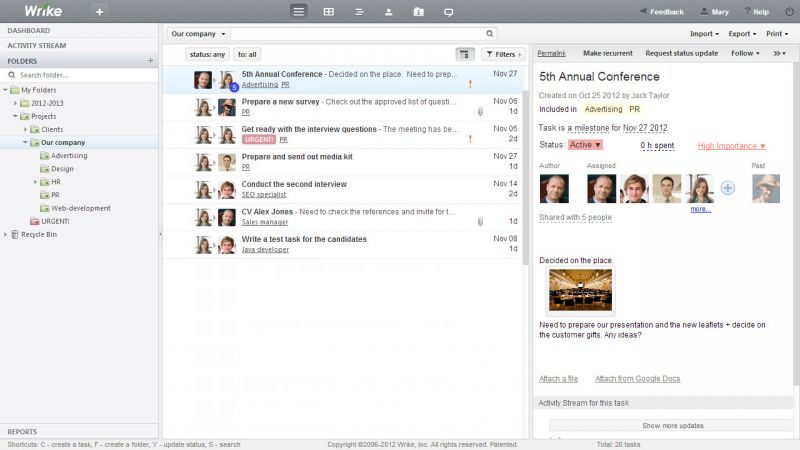The width and height of the screenshot is (800, 450).
Task: Click the Wrike logo
Action: (43, 11)
